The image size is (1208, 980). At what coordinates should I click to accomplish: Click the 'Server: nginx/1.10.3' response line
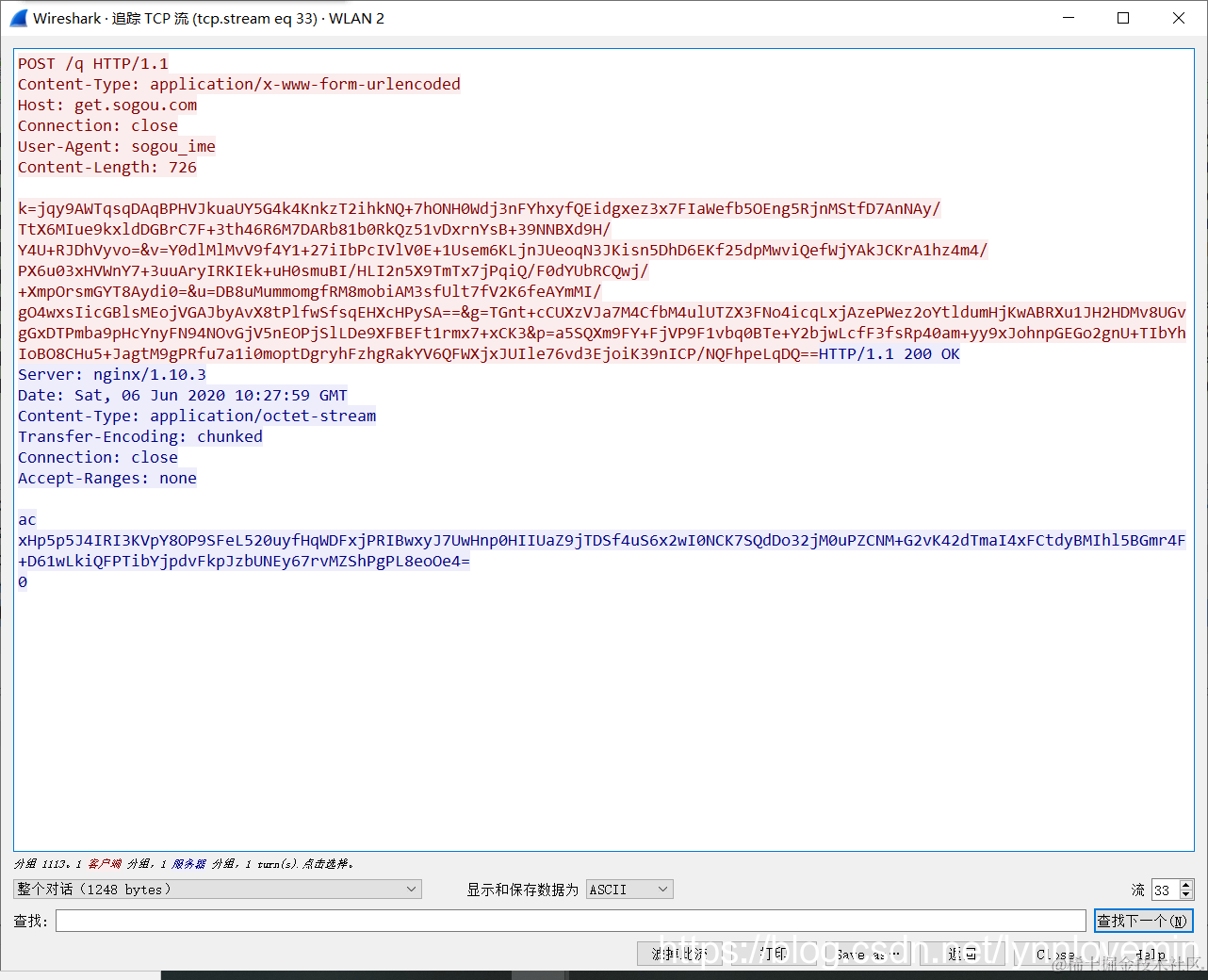[112, 375]
